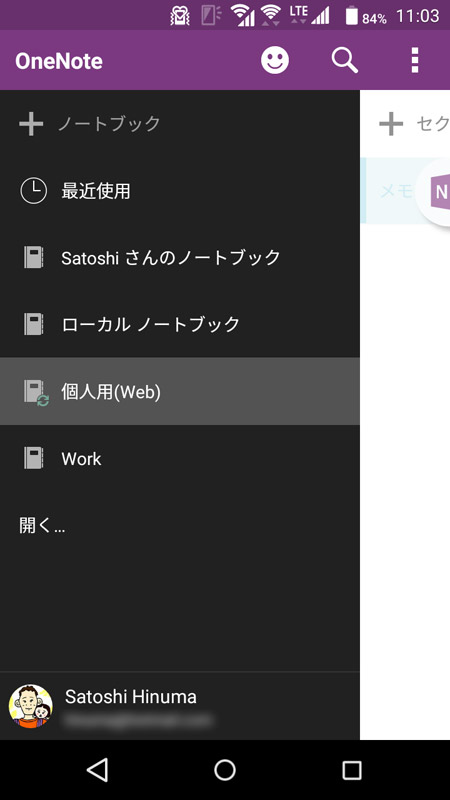Tap the clock icon for 最近使用

pyautogui.click(x=34, y=191)
